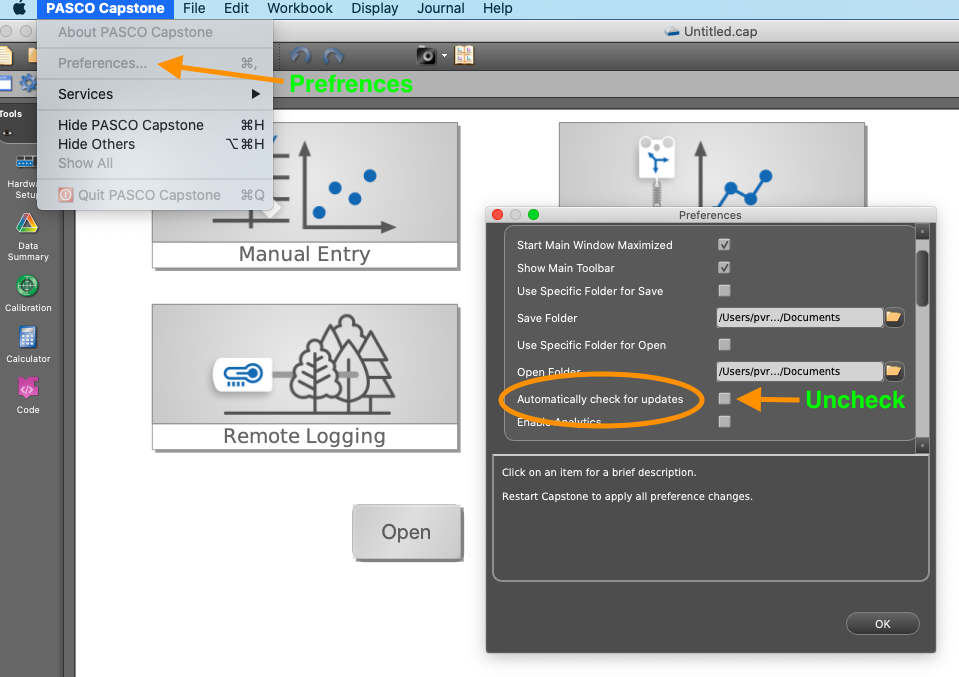Image resolution: width=959 pixels, height=677 pixels.
Task: Click the Preferences scrollbar thumb
Action: click(x=922, y=278)
